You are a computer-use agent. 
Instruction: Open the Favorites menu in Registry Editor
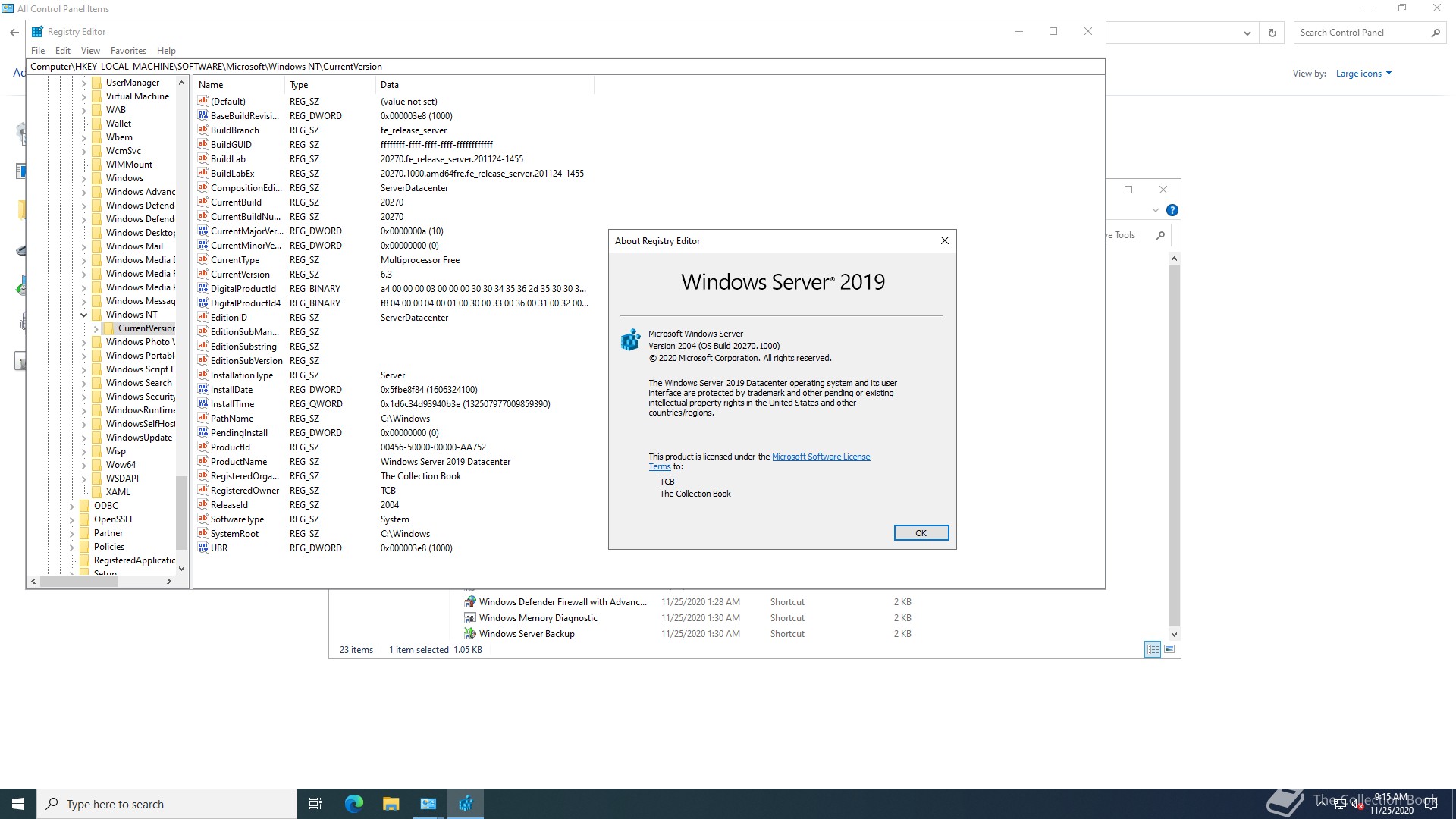coord(128,51)
